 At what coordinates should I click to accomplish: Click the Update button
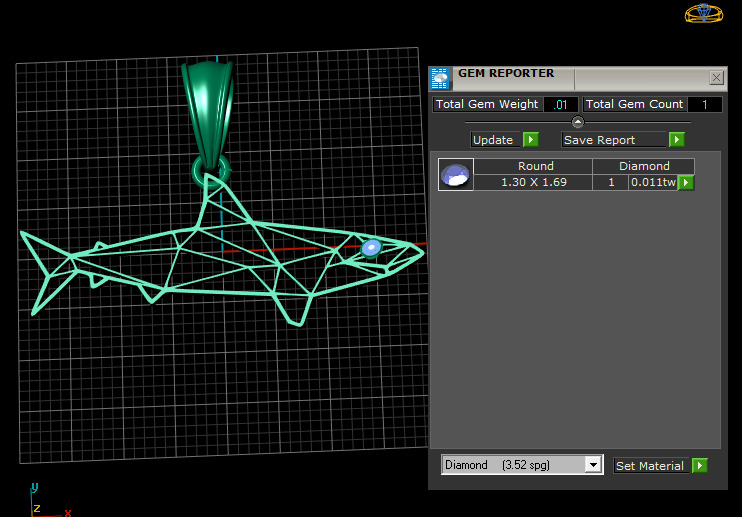[x=495, y=140]
